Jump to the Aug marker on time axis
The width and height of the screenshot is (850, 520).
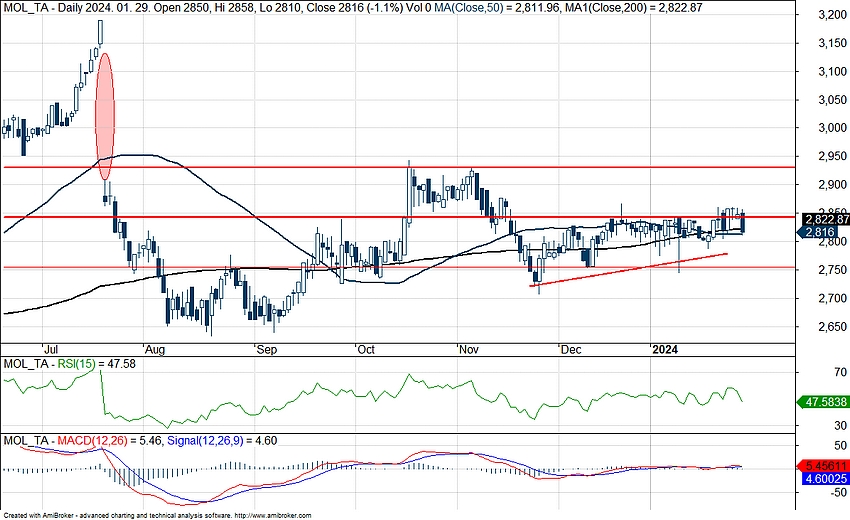(153, 350)
